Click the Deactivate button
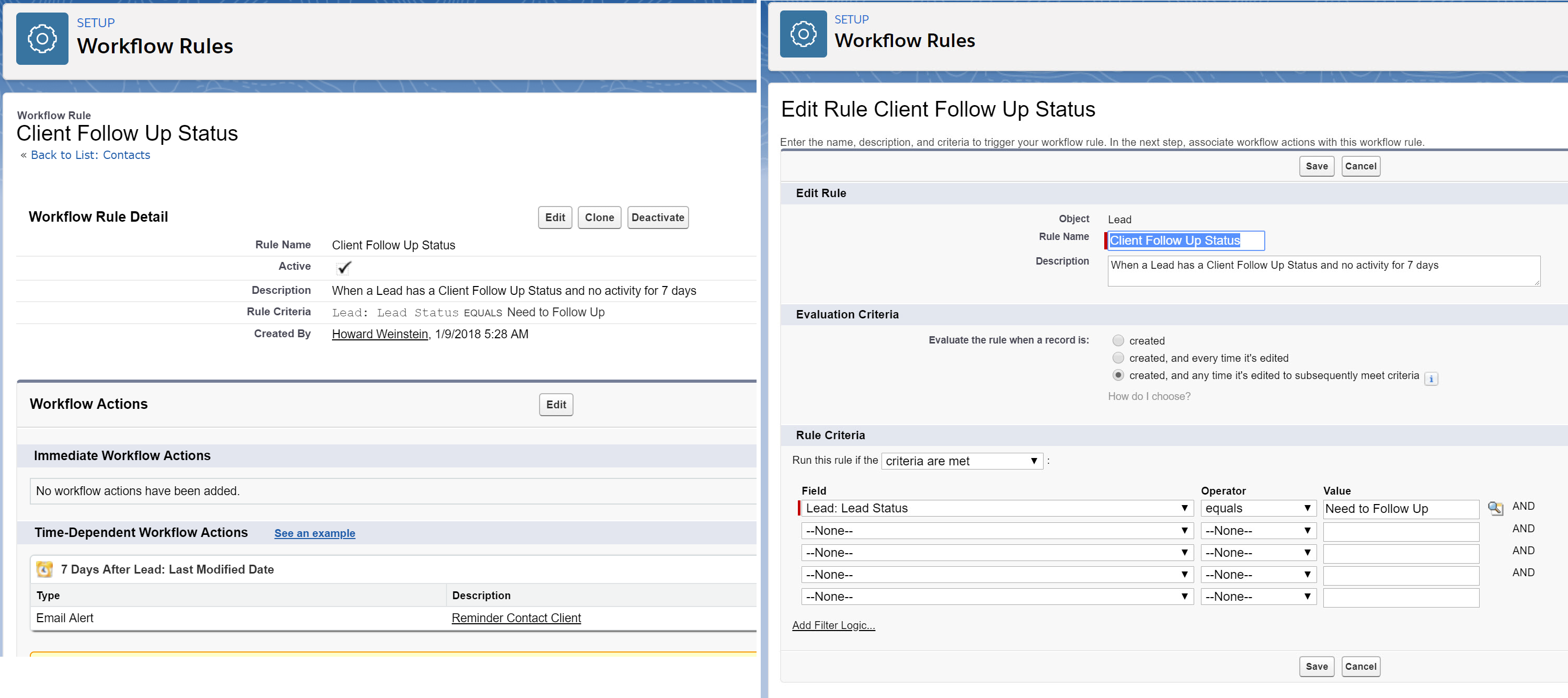Viewport: 1568px width, 698px height. (x=657, y=218)
